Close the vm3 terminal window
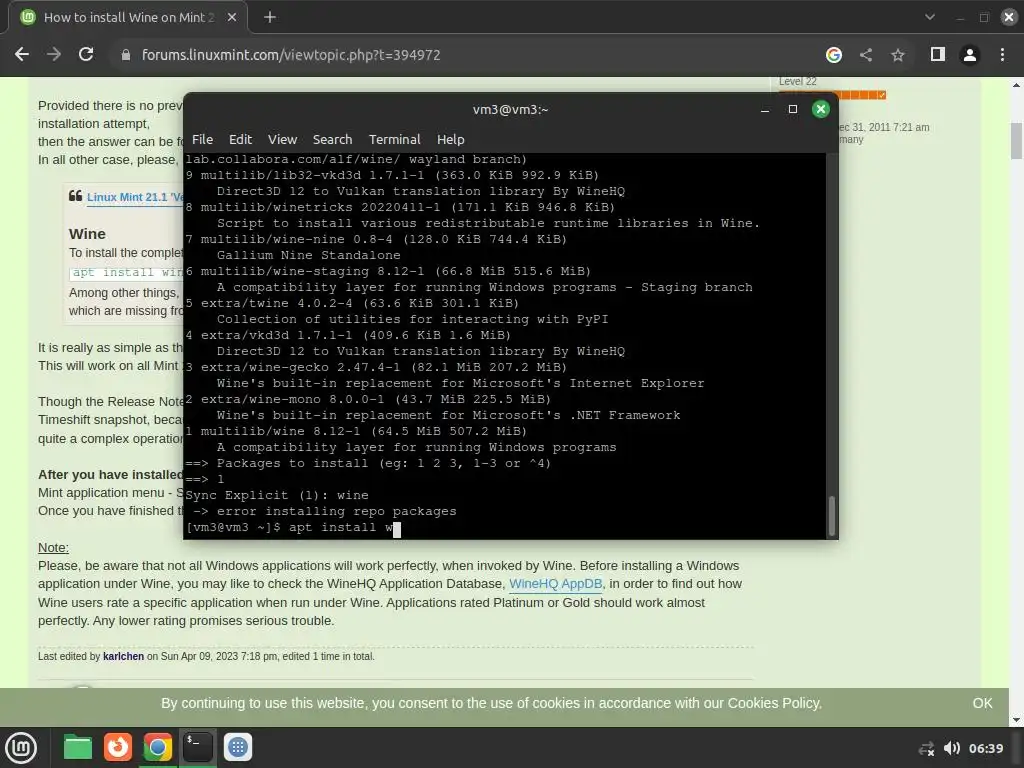The image size is (1024, 768). 821,109
